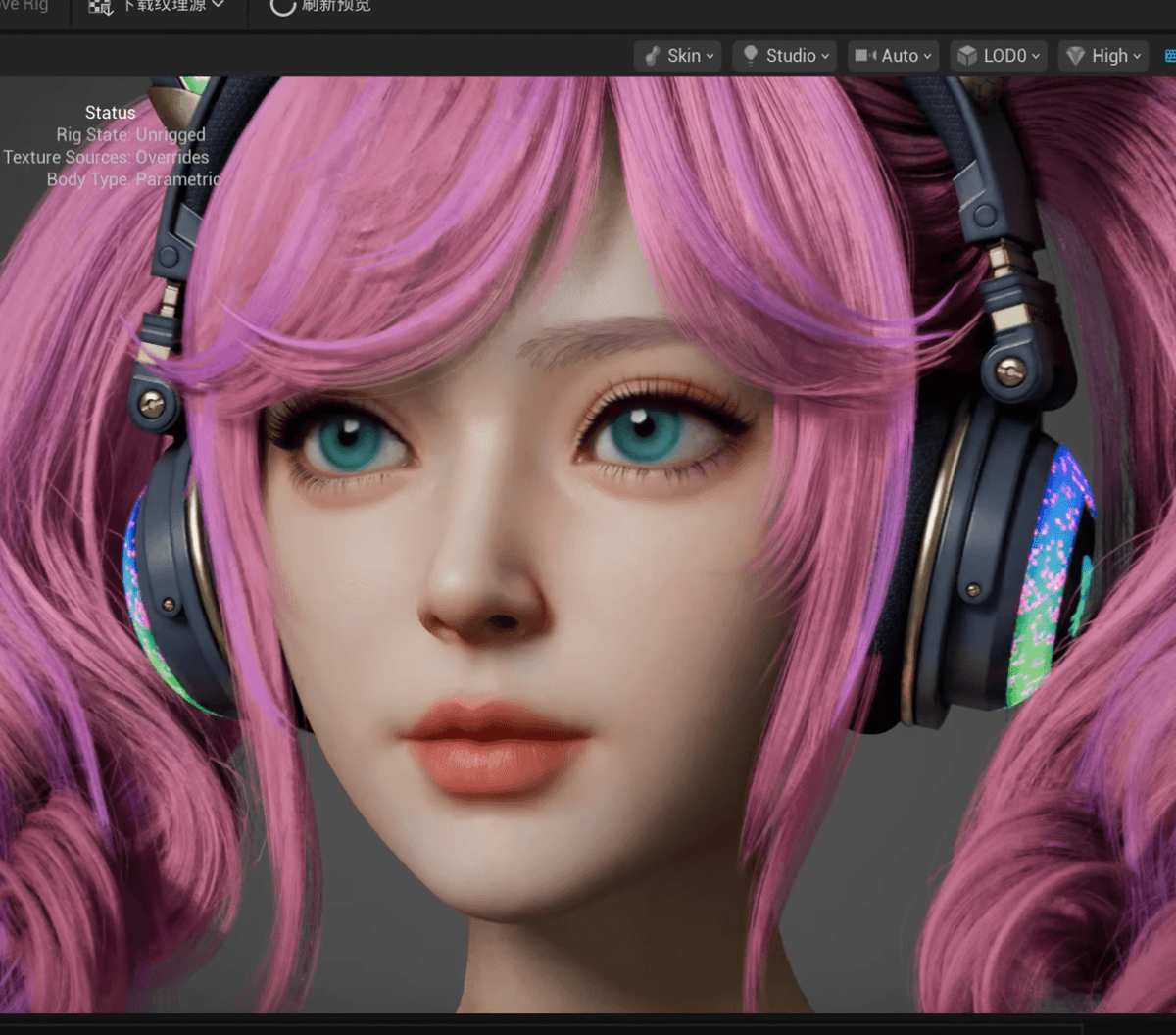1176x1035 pixels.
Task: Open the Studio environment dropdown arrow
Action: [825, 57]
